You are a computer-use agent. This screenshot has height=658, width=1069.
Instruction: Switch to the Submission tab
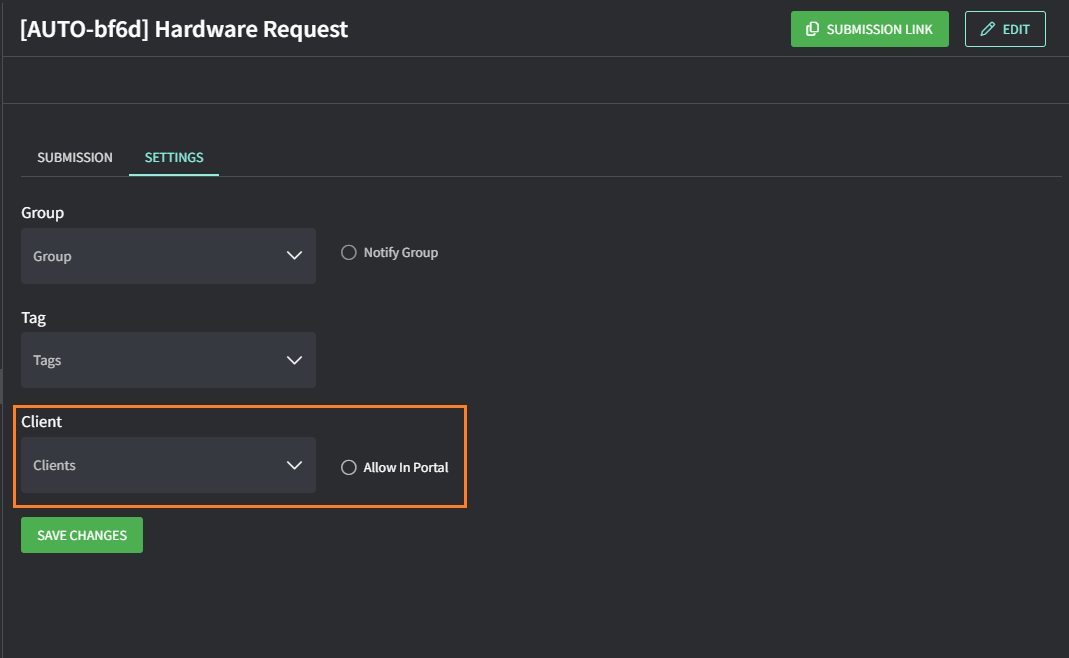click(x=75, y=158)
